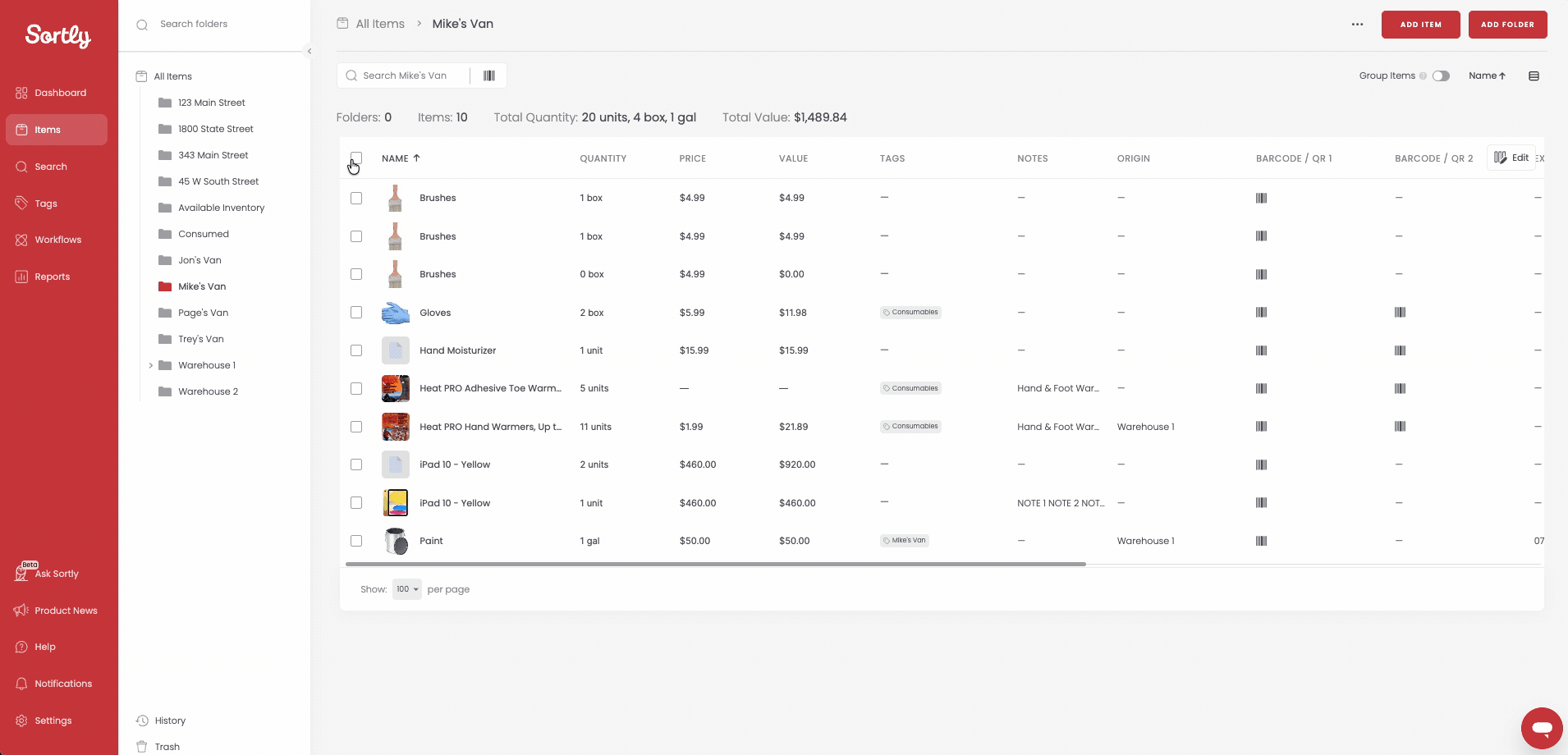
Task: Click the Sortly logo
Action: tap(58, 35)
